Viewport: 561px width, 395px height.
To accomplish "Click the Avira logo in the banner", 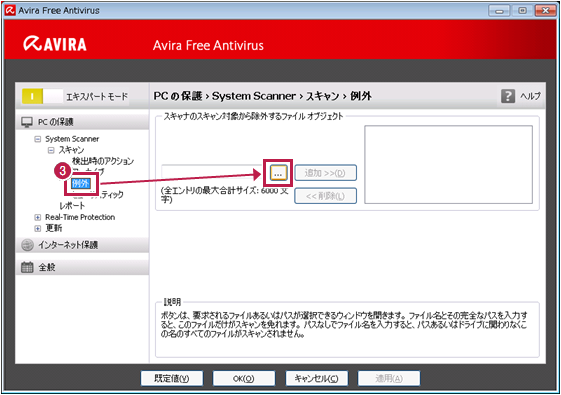I will click(x=55, y=44).
